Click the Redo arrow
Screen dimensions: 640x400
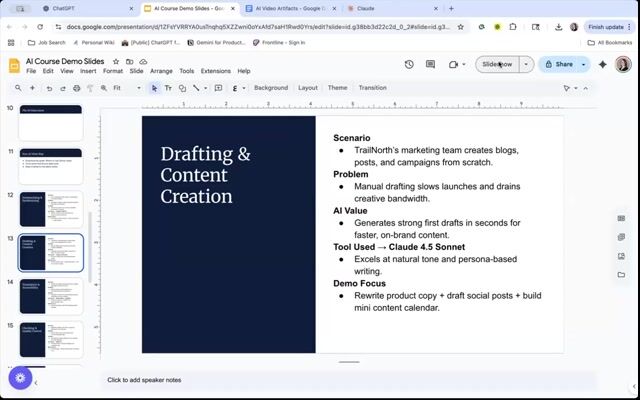click(x=63, y=88)
